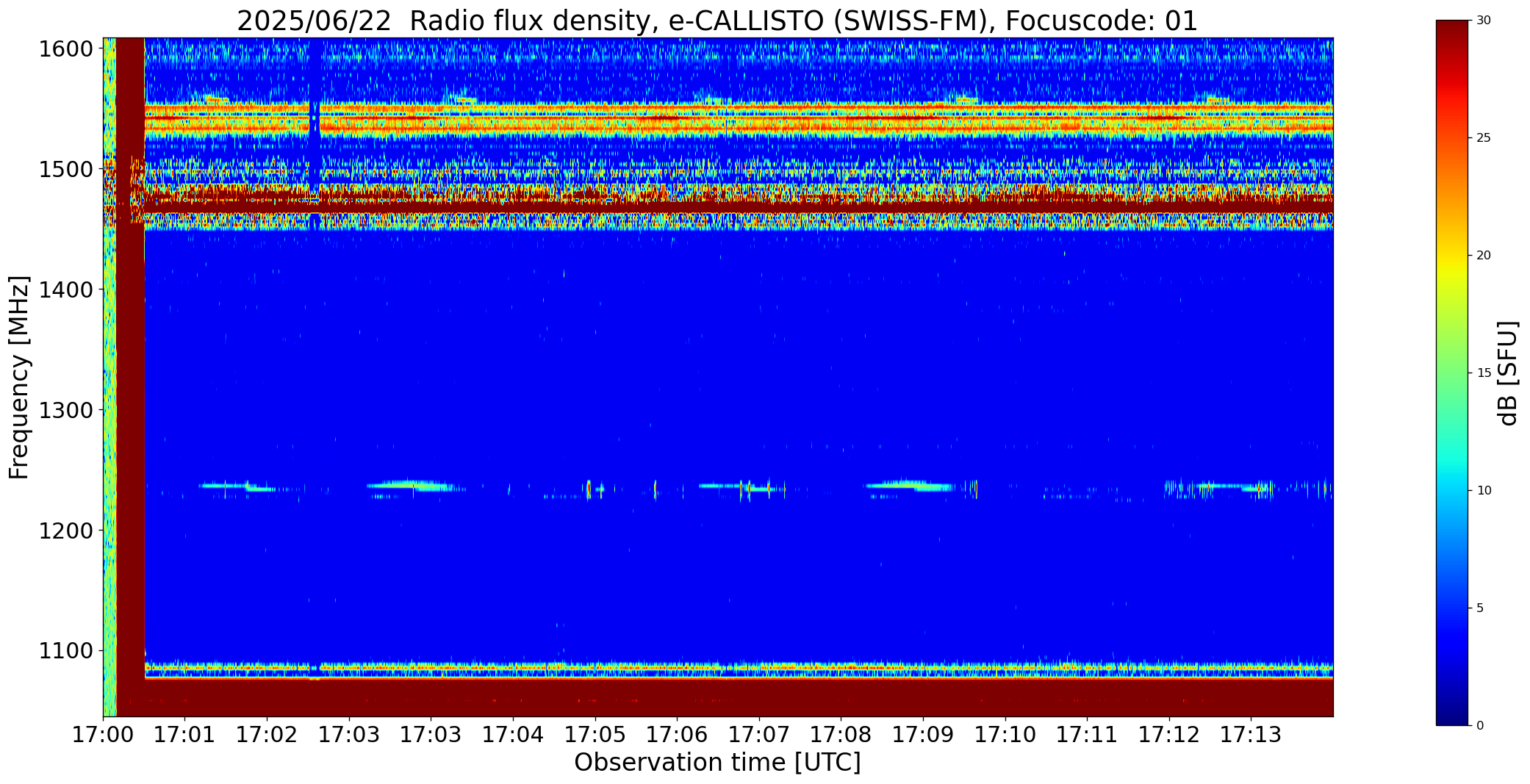Click the colorbar tick label 0
Screen dimensions: 1530x784
(1481, 726)
